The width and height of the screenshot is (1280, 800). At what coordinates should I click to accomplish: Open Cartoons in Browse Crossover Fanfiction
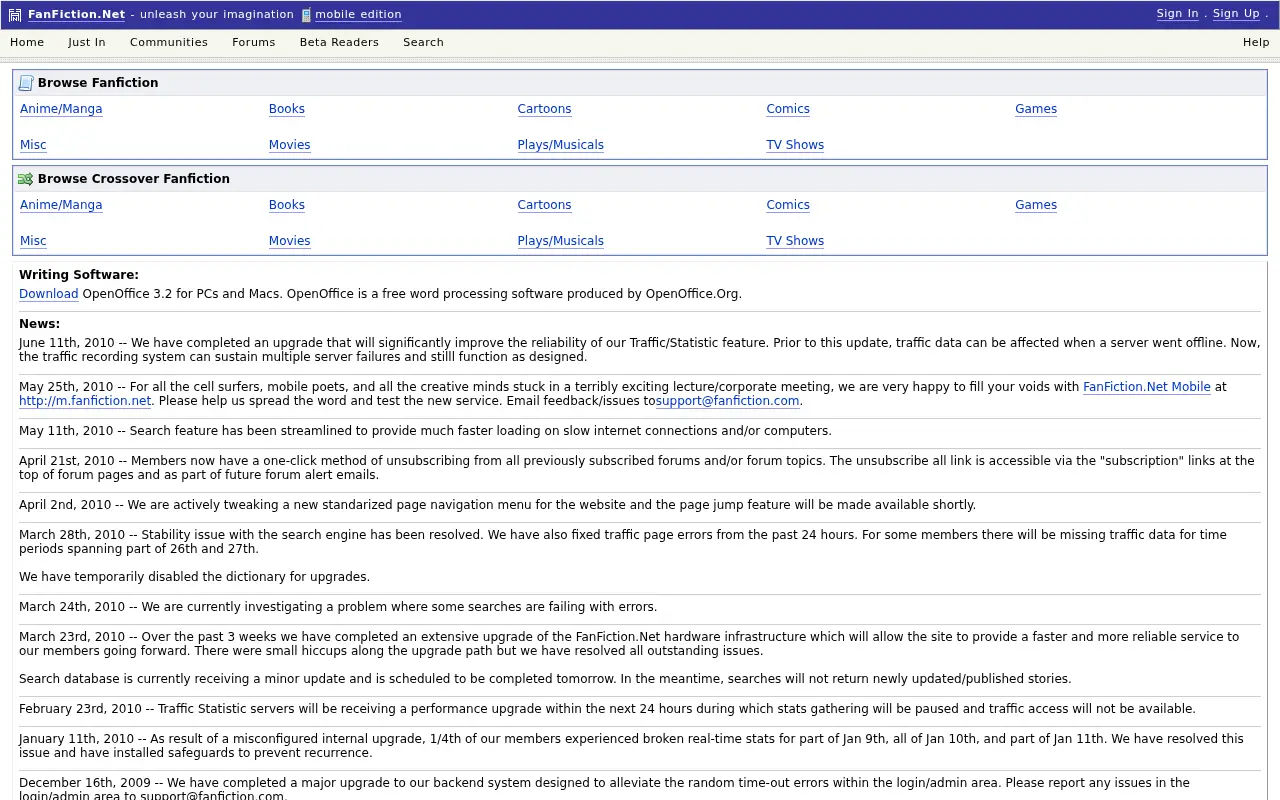point(544,205)
